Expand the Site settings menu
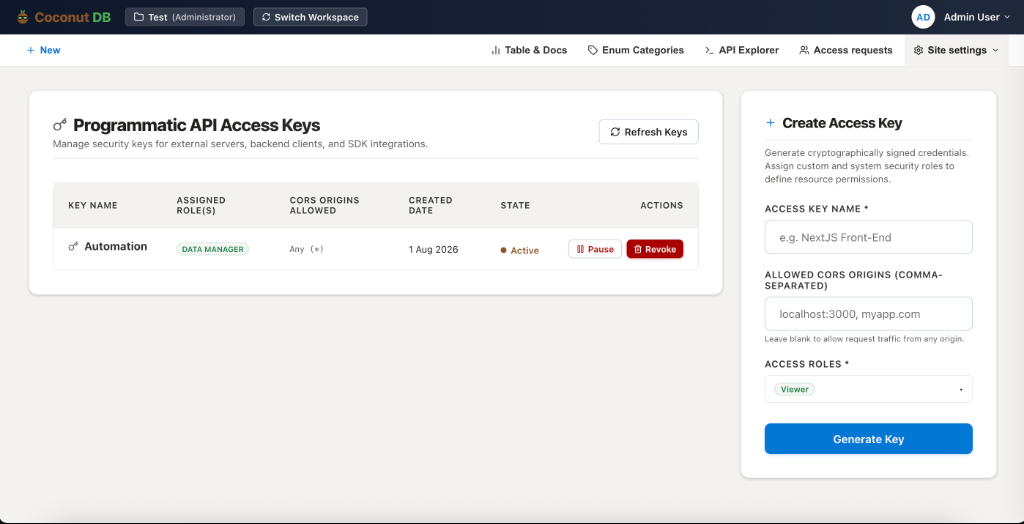Screen dimensions: 1024x524 click(x=956, y=50)
